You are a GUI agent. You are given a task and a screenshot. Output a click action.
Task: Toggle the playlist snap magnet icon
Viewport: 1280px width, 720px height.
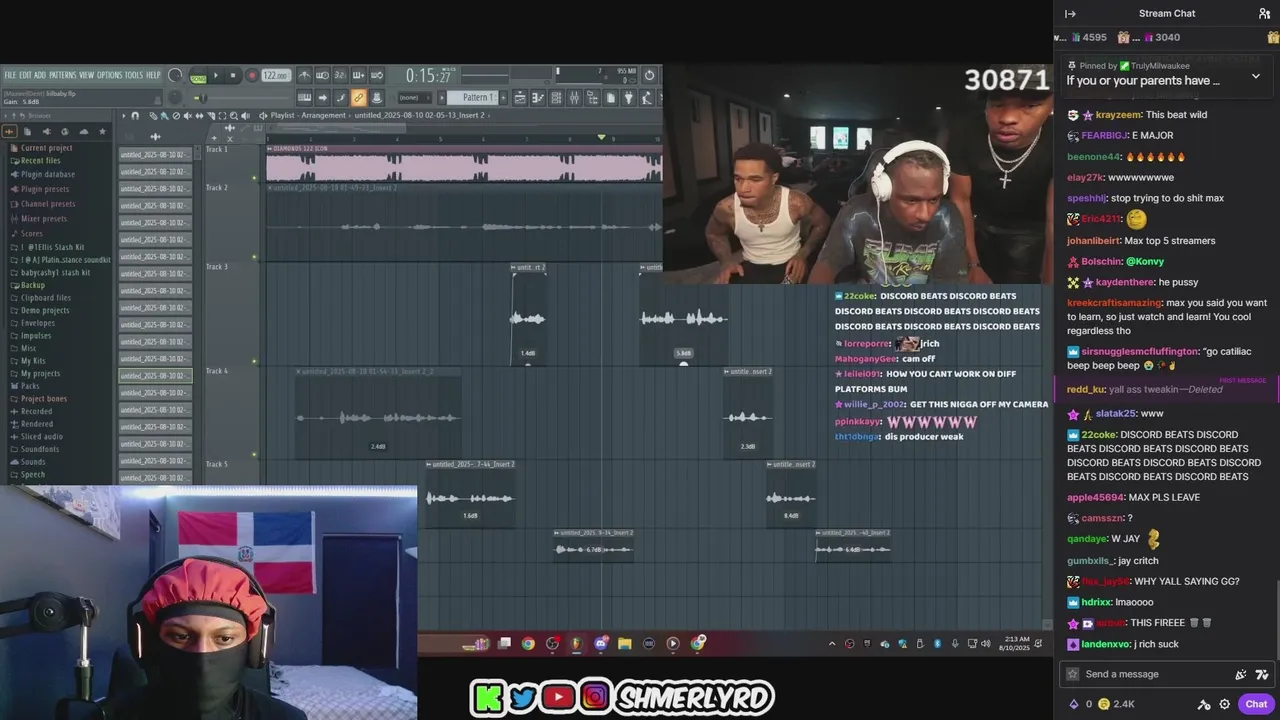(x=135, y=116)
